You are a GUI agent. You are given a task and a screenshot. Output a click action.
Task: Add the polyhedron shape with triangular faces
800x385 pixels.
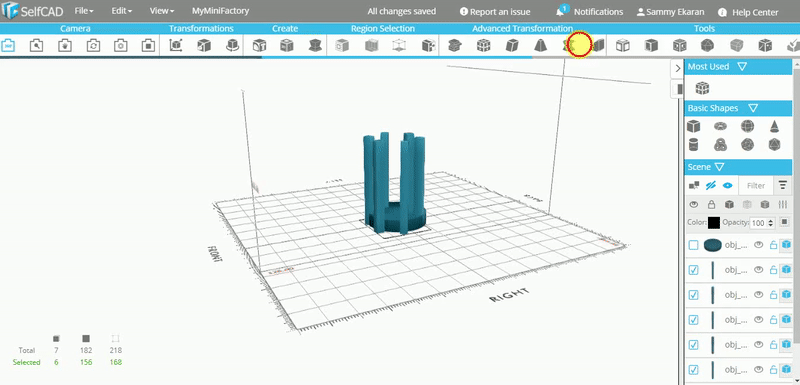[774, 144]
